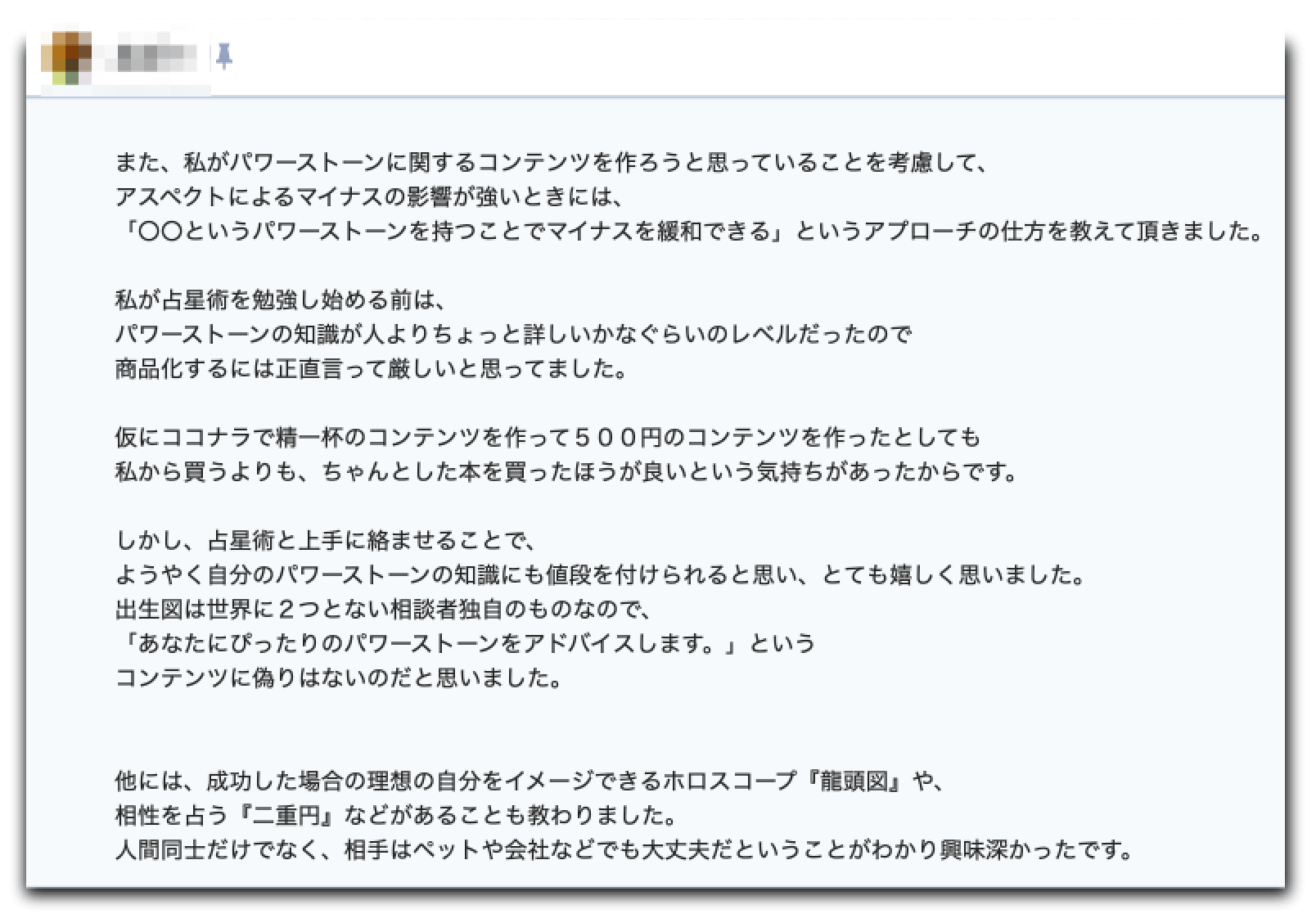The image size is (1316, 923).
Task: Click the line starting with 私から買うよりも
Action: [x=566, y=472]
